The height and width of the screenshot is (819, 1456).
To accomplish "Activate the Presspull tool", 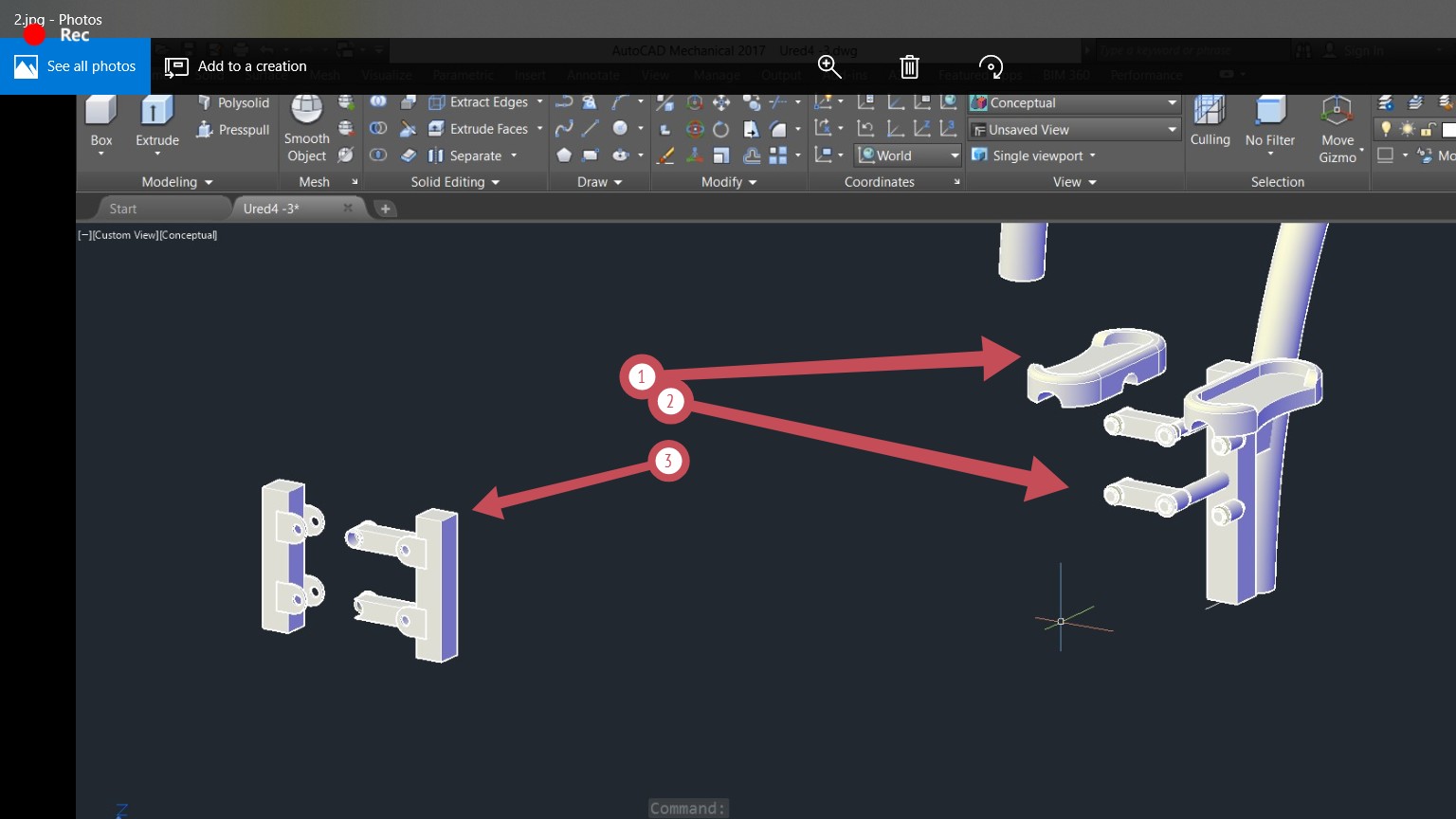I will tap(233, 129).
